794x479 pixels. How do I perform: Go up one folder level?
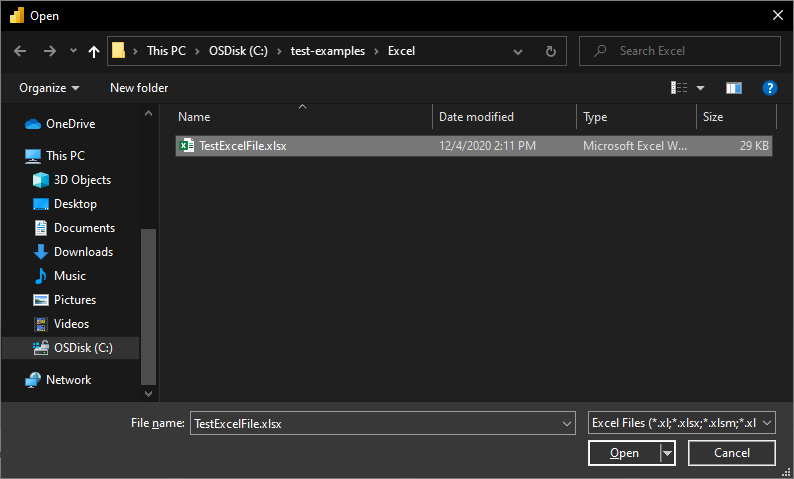coord(94,51)
